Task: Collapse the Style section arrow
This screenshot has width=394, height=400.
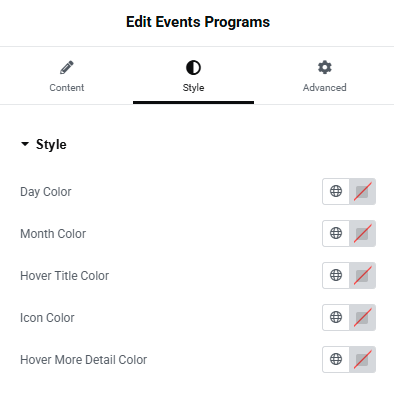Action: [x=25, y=144]
